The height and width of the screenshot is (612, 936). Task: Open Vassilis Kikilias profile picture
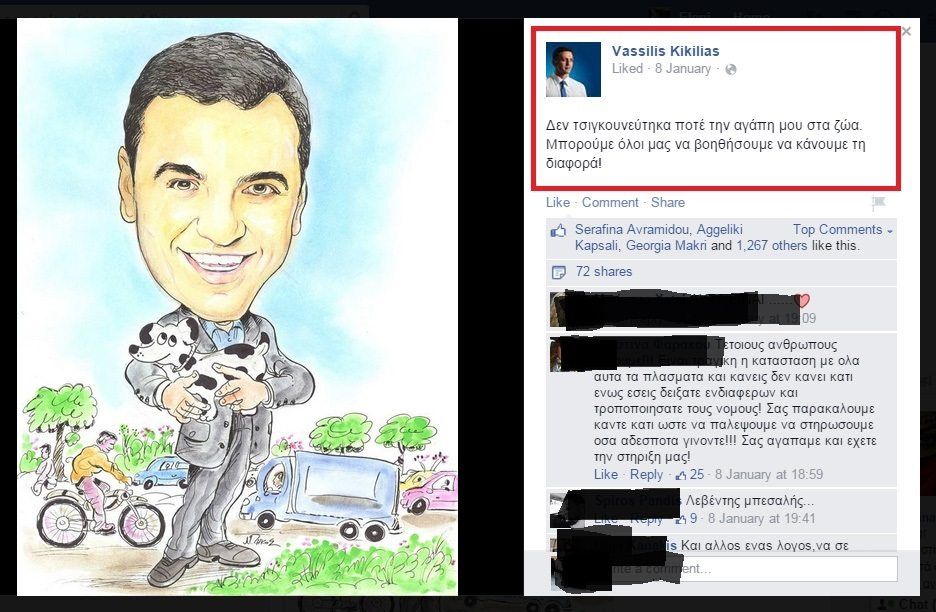pyautogui.click(x=573, y=69)
